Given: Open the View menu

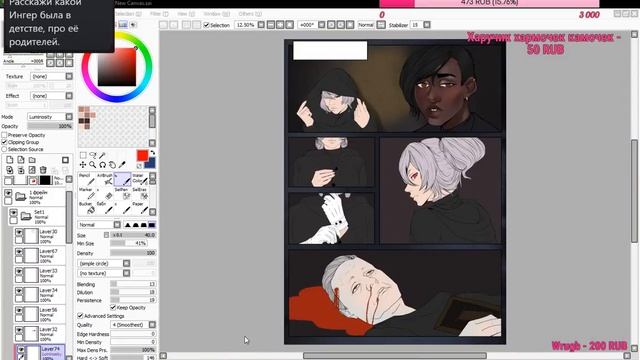Looking at the screenshot, I should tap(186, 14).
